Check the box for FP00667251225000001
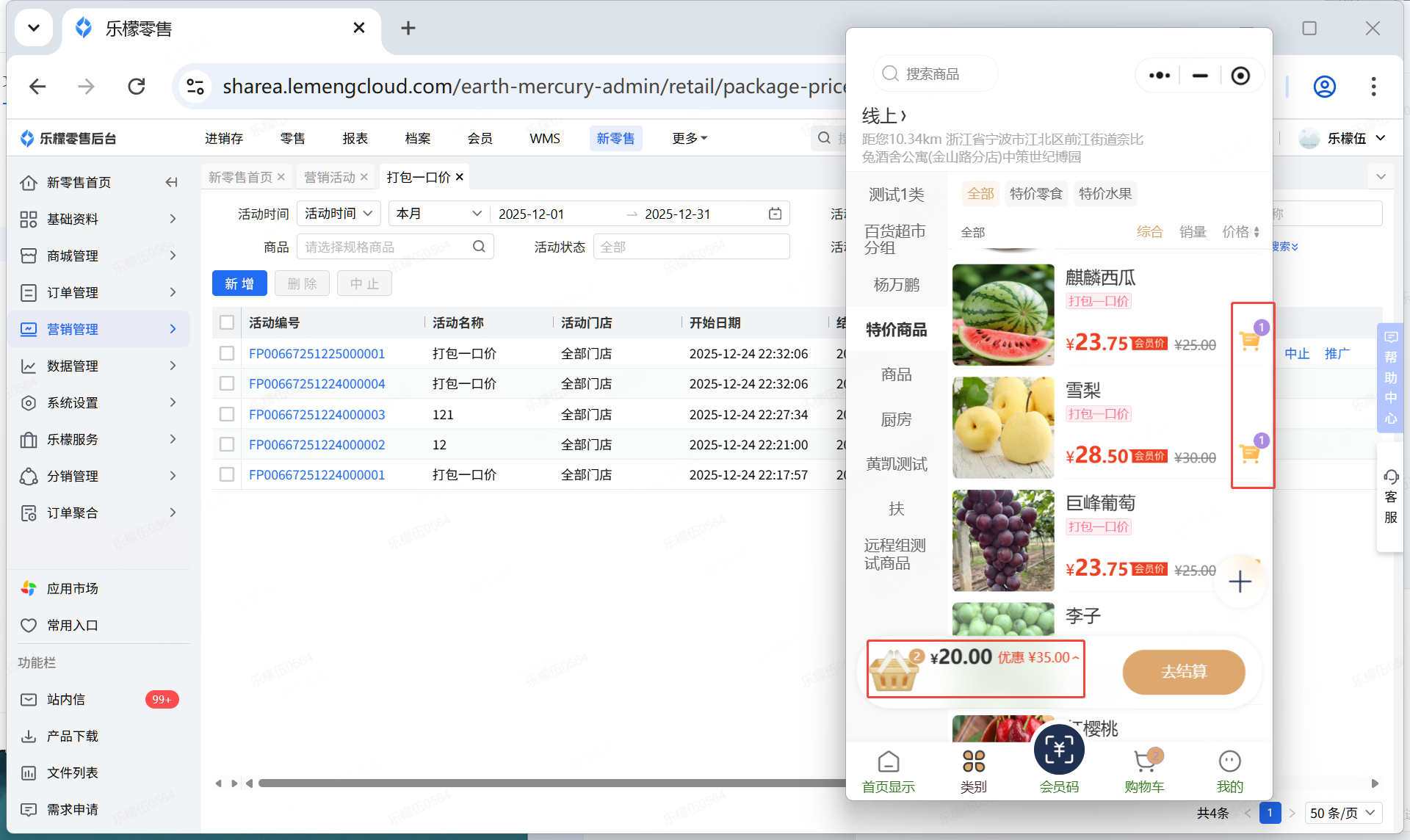Image resolution: width=1410 pixels, height=840 pixels. point(227,354)
